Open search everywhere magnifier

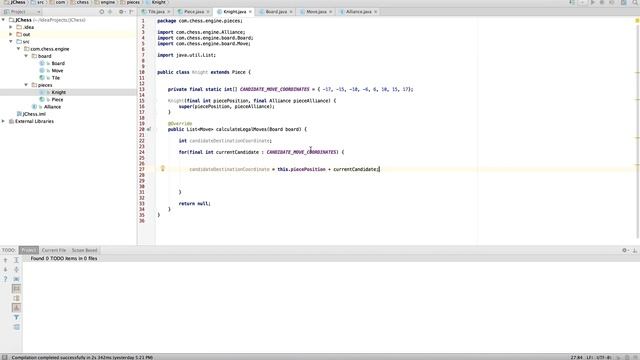tap(636, 2)
